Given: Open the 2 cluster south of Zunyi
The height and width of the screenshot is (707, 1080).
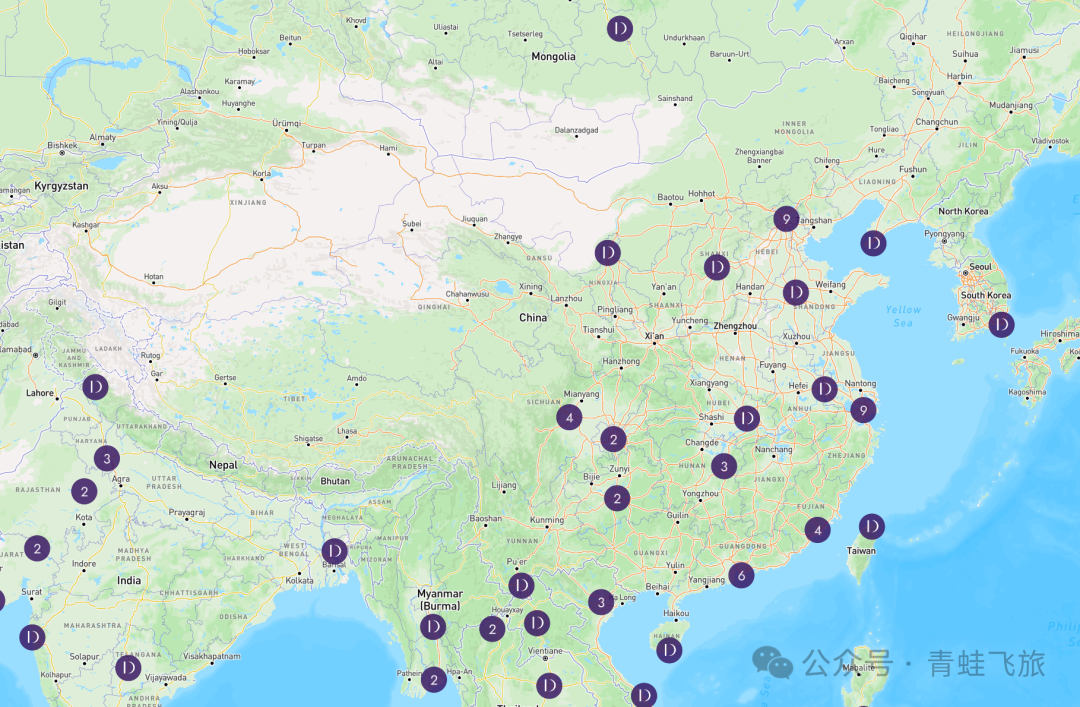Looking at the screenshot, I should (617, 498).
